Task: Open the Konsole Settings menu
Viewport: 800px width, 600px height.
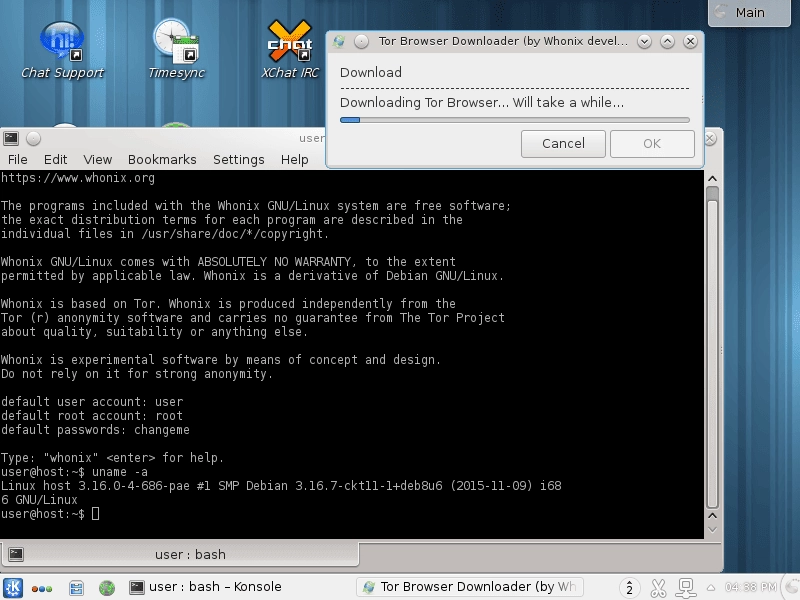Action: 239,160
